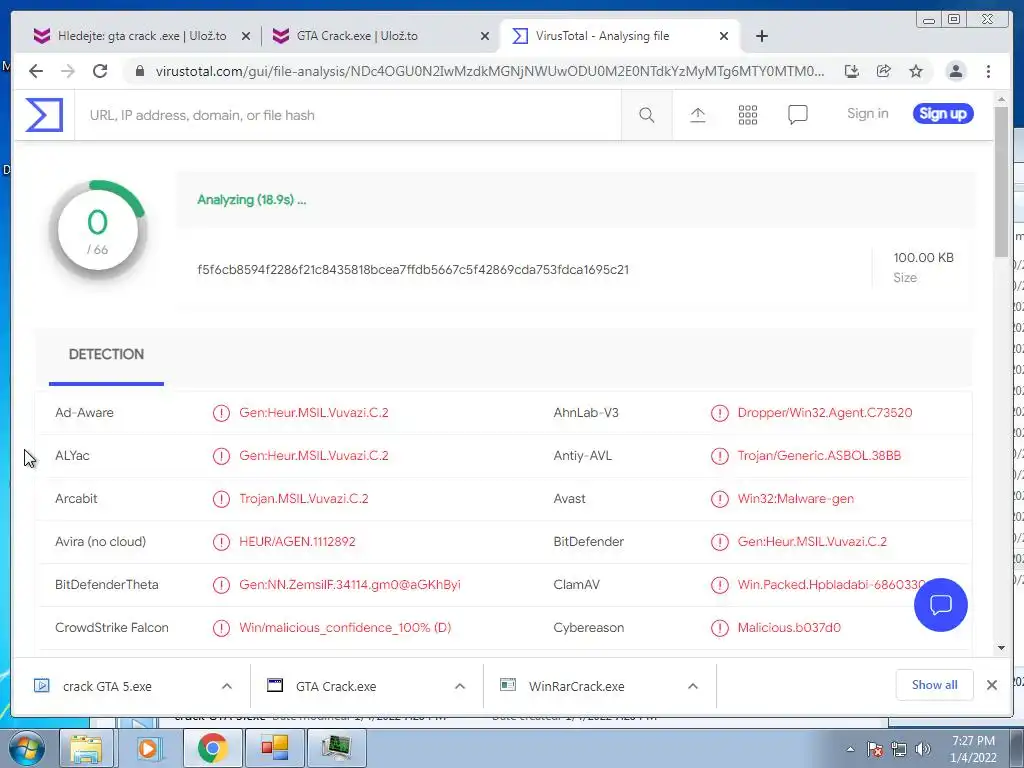Screen dimensions: 1024x768
Task: Click the Dropper/Win32.Agent.C73520 result
Action: [x=825, y=413]
